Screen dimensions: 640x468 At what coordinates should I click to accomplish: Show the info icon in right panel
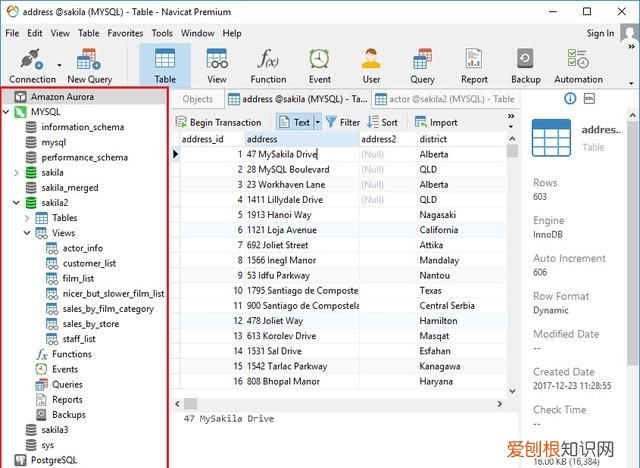tap(571, 98)
